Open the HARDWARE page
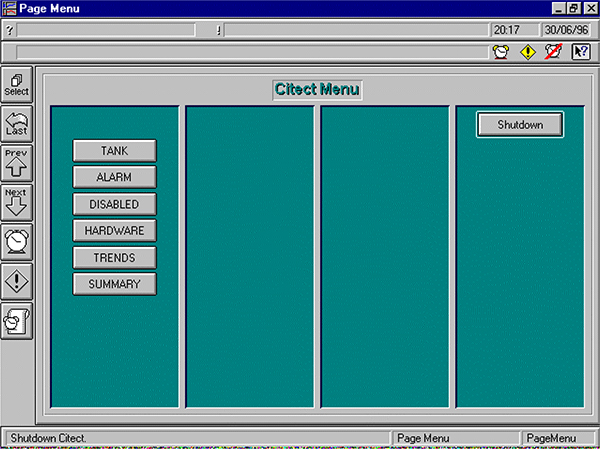Image resolution: width=600 pixels, height=449 pixels. point(114,230)
